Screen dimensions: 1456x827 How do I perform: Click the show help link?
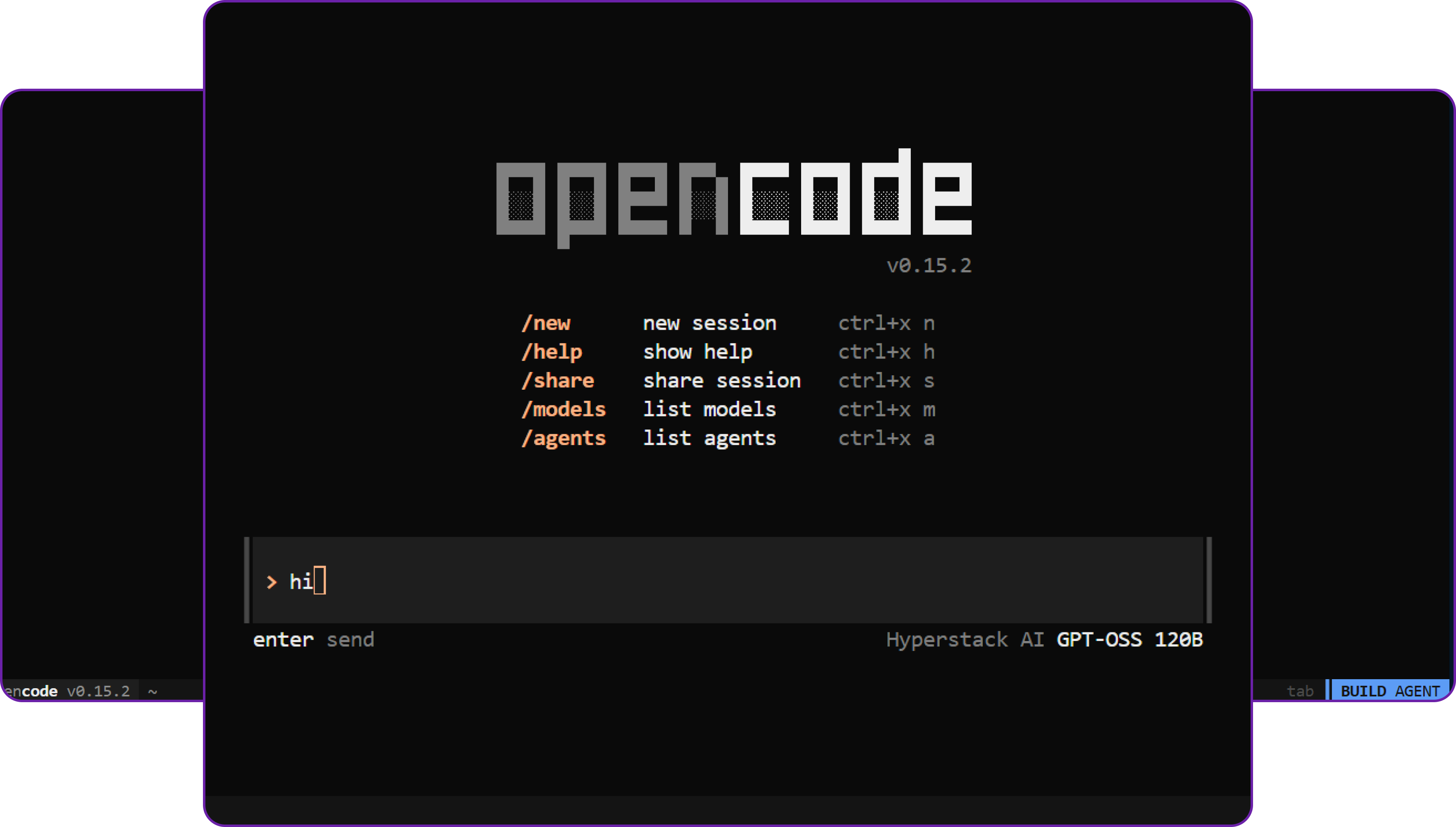coord(698,351)
